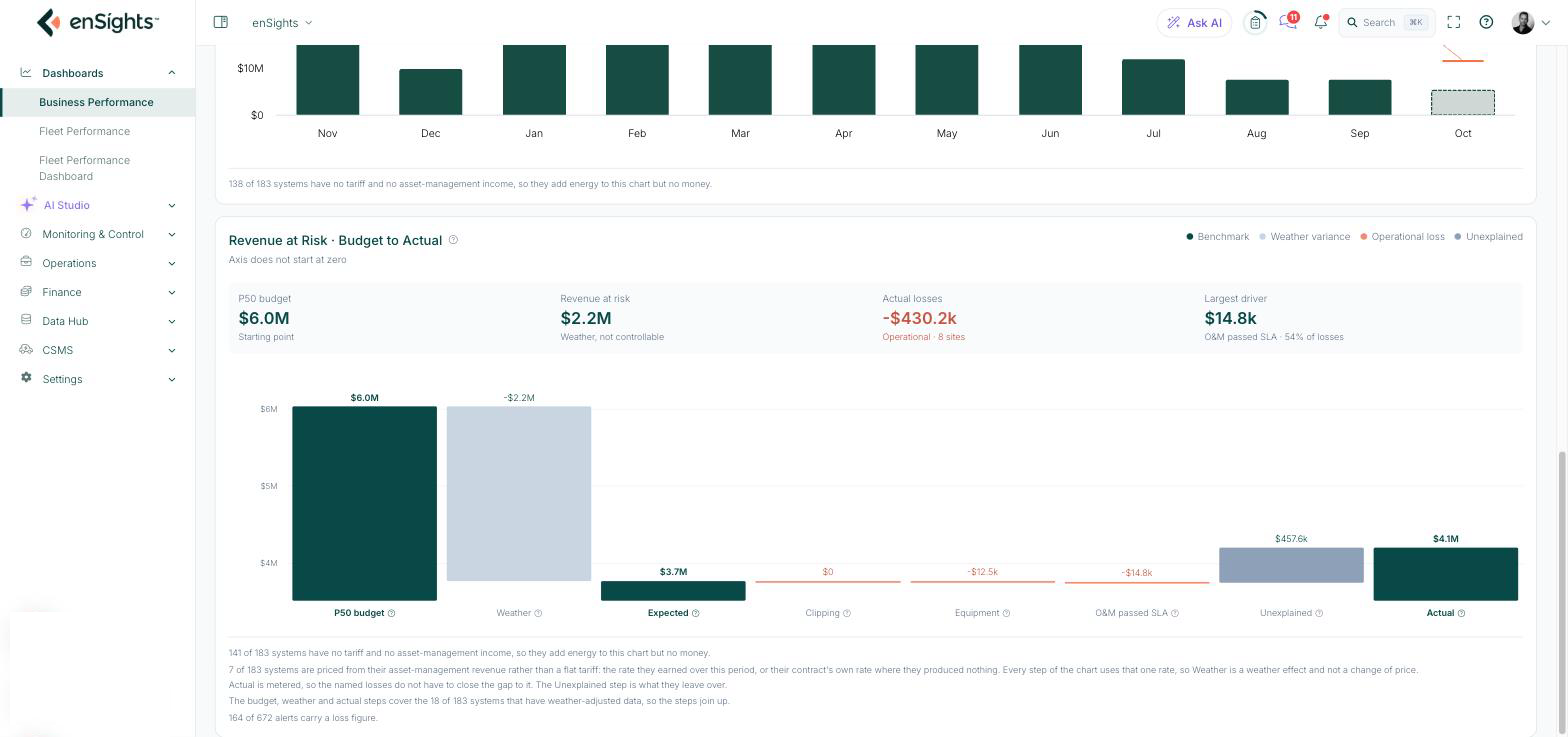This screenshot has height=737, width=1568.
Task: Click in the Search field
Action: point(1387,22)
